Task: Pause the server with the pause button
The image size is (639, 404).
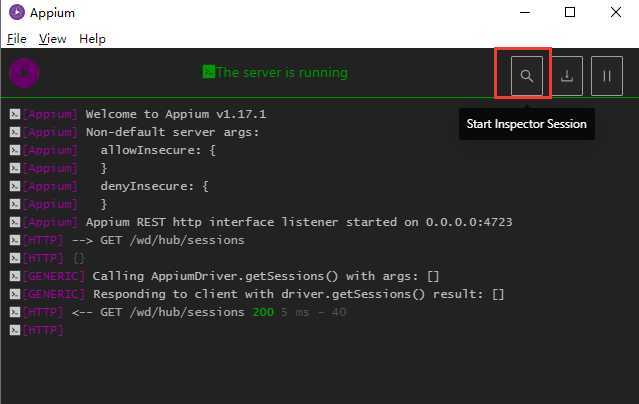Action: [x=606, y=75]
